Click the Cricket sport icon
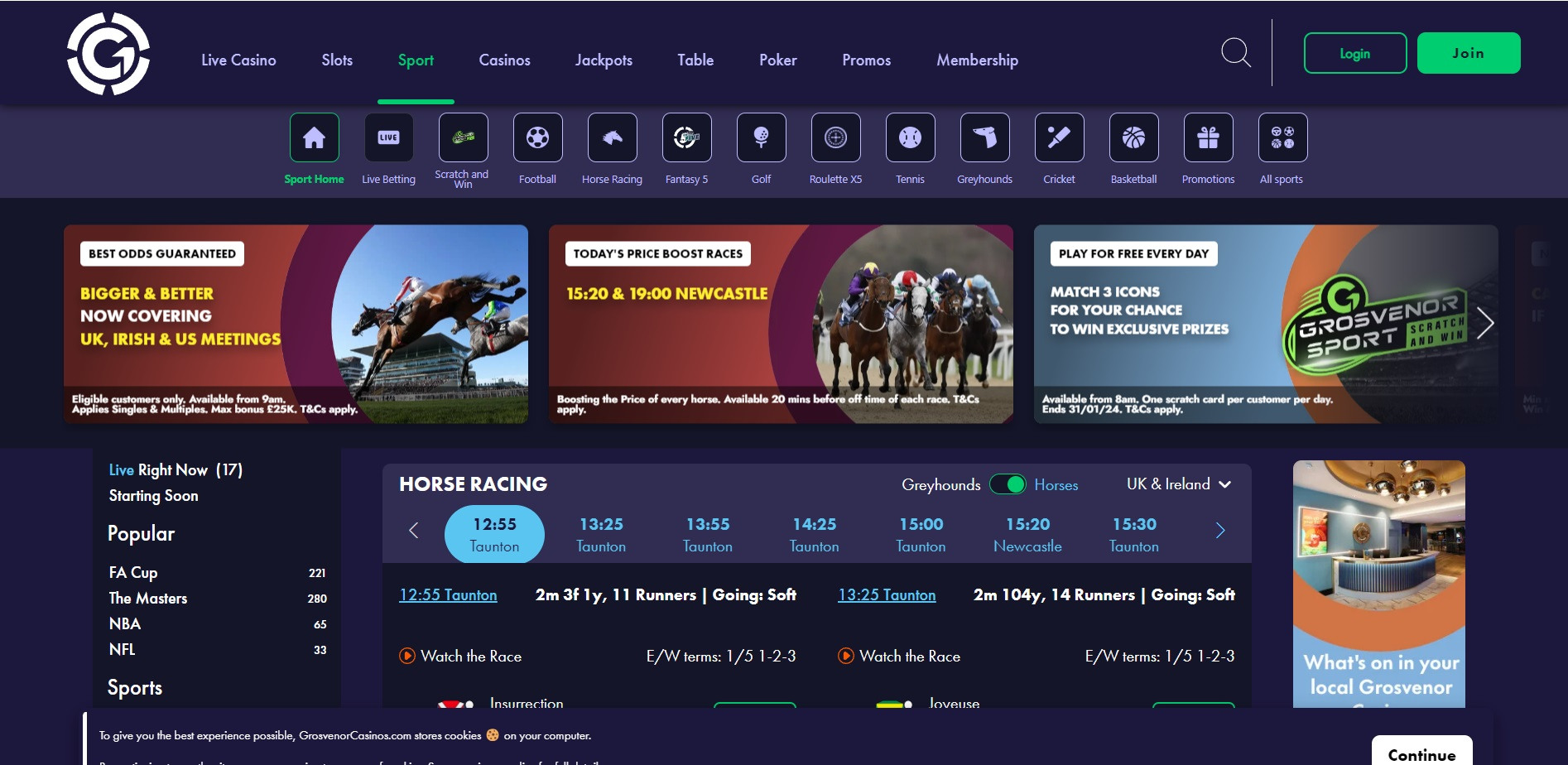This screenshot has width=1568, height=765. tap(1059, 137)
